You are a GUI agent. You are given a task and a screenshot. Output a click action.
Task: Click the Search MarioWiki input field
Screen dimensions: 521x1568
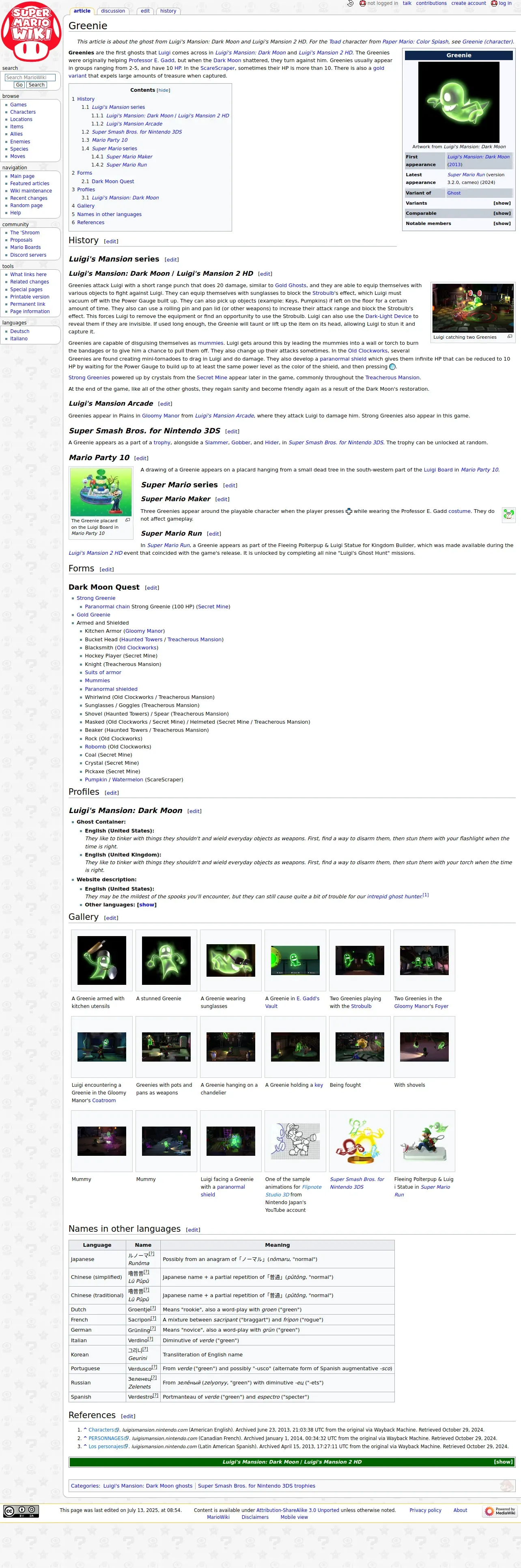(x=30, y=77)
